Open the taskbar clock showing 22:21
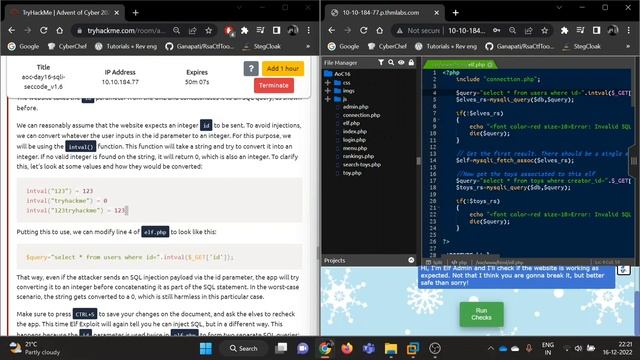This screenshot has width=640, height=360. tap(617, 348)
